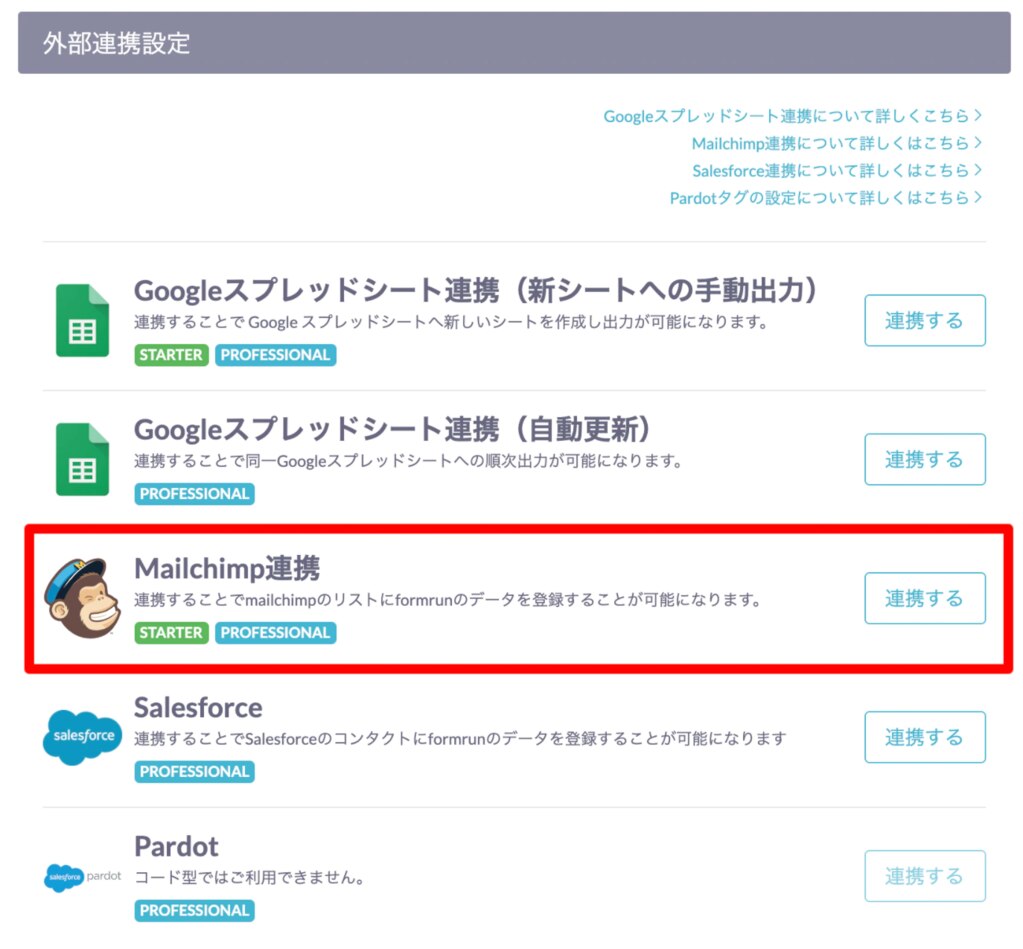Open Mailchimp連携について詳しくはこちら link

click(x=837, y=143)
